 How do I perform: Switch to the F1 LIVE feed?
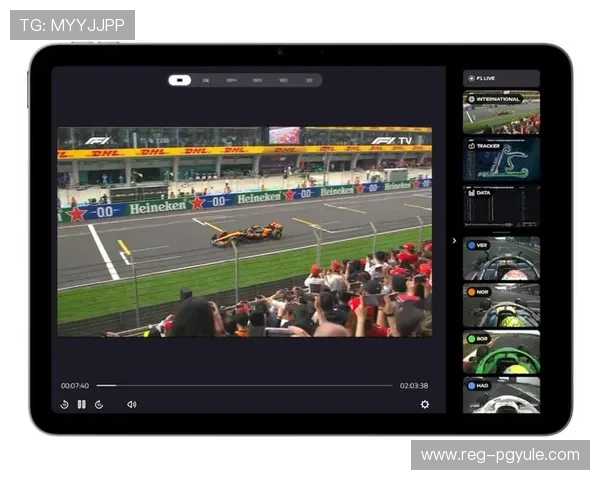pyautogui.click(x=501, y=78)
